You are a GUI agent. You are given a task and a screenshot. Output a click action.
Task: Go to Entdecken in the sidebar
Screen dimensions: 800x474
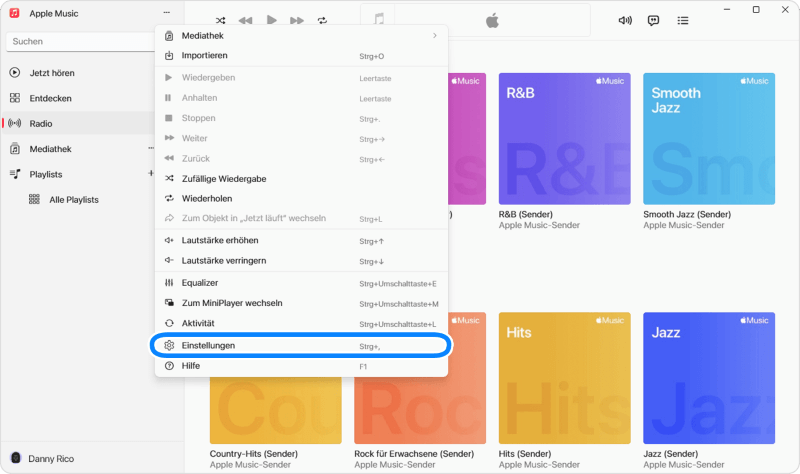(x=79, y=98)
